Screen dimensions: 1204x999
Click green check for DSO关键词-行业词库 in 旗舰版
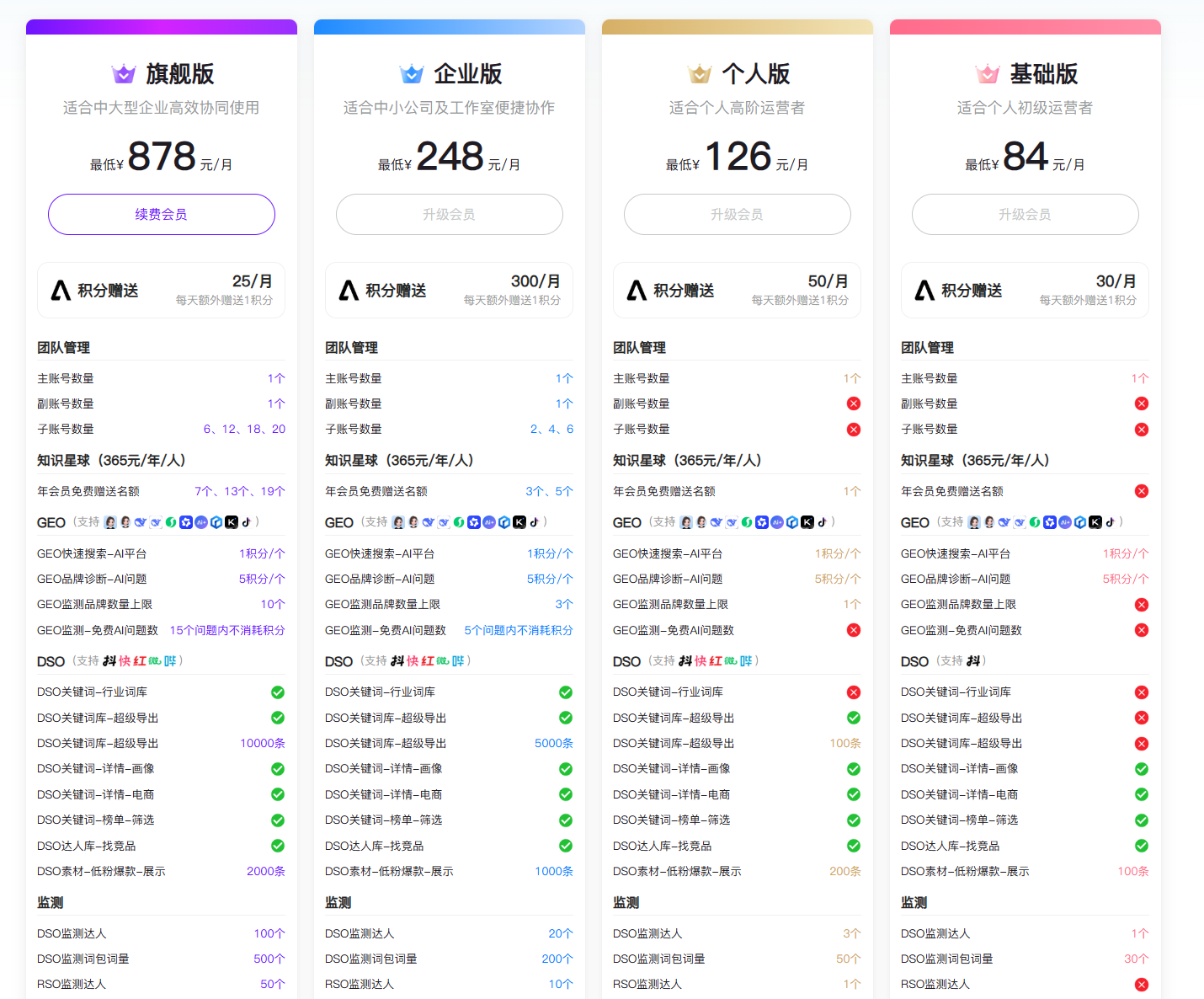278,692
